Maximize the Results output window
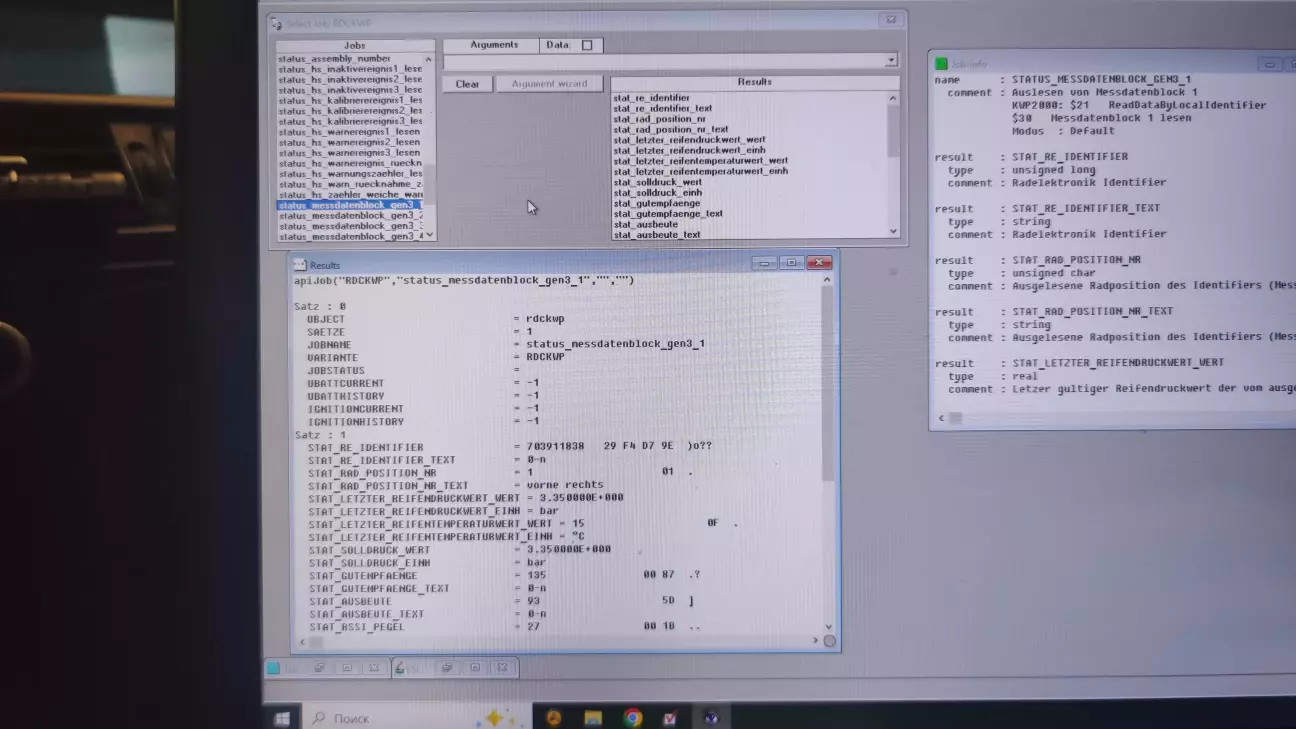This screenshot has width=1296, height=729. 791,263
